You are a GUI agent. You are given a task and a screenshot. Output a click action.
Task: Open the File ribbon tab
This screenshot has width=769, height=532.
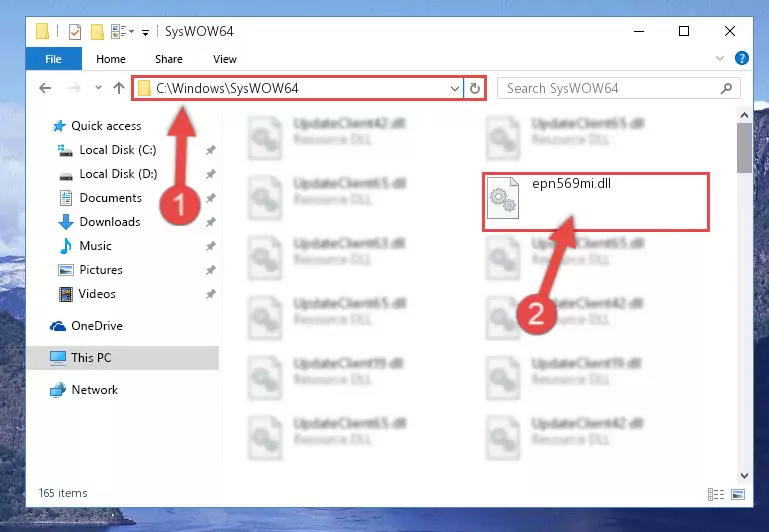53,59
